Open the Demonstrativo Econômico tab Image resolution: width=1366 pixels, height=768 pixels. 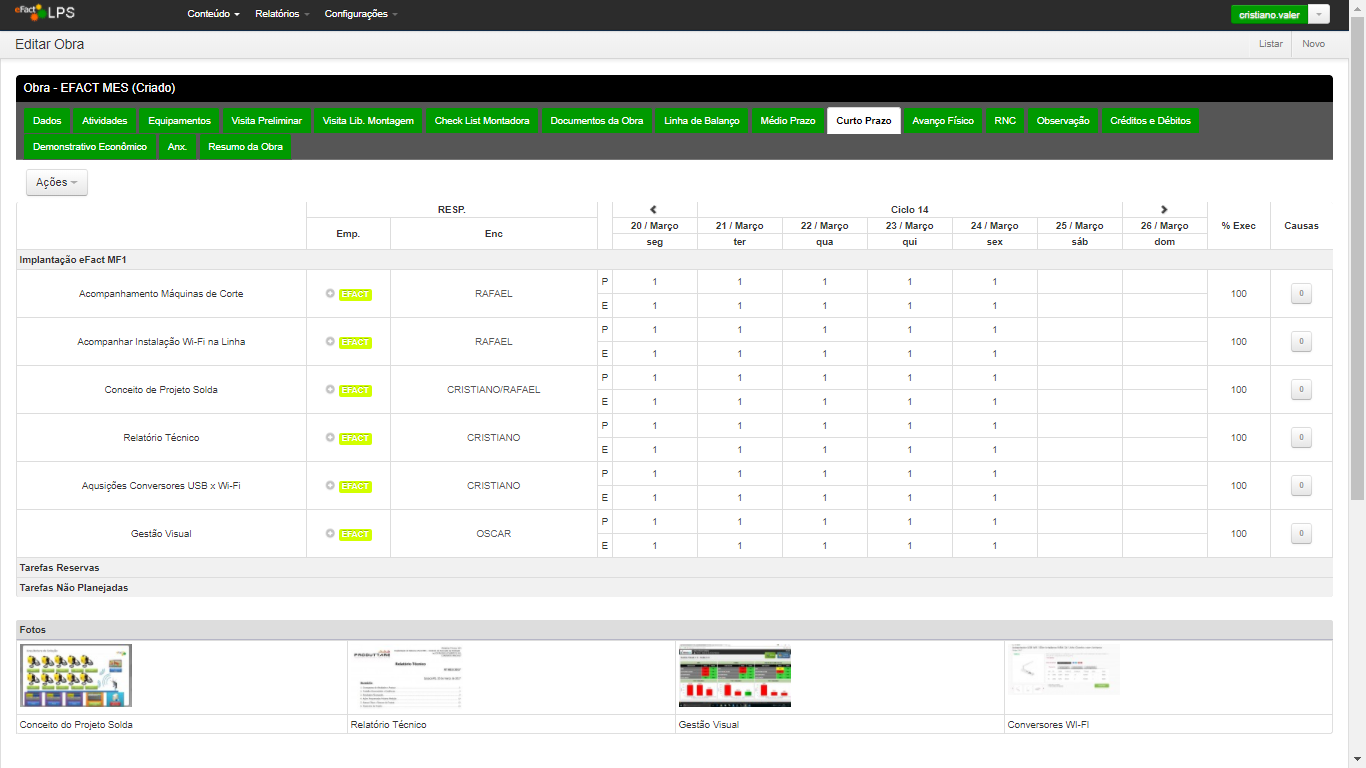tap(90, 147)
